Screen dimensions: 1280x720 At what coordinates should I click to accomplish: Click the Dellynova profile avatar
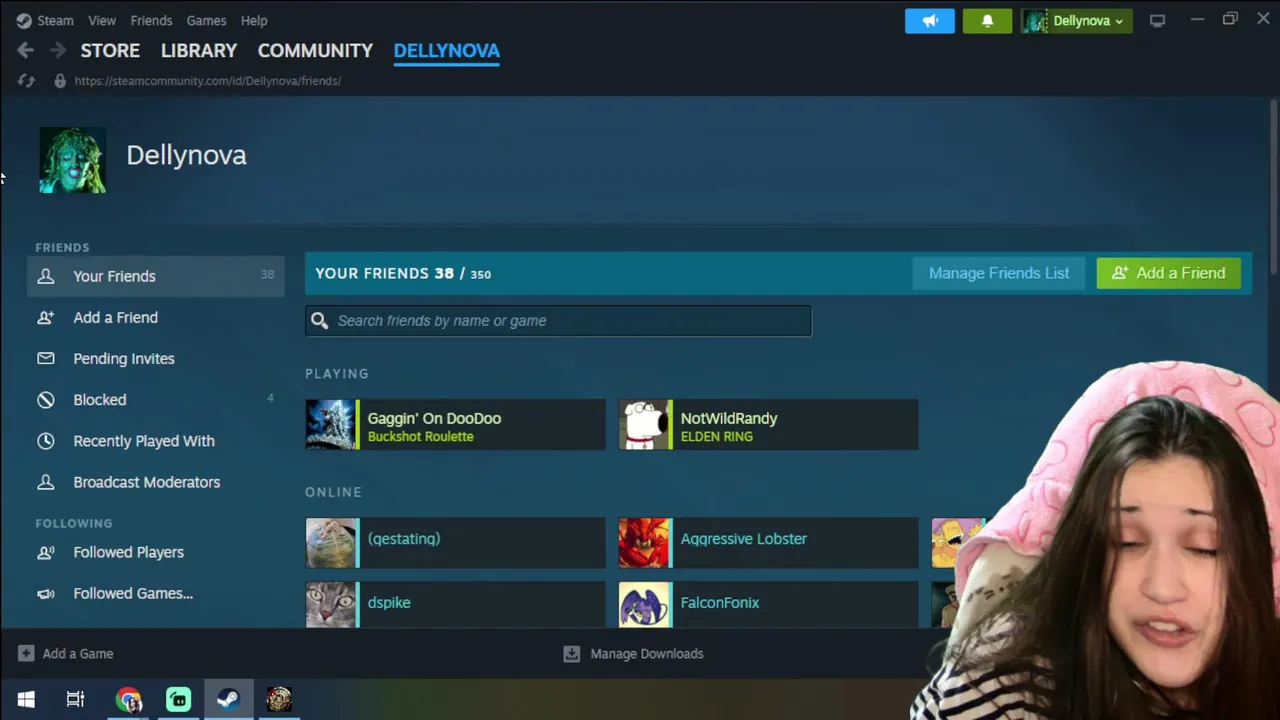(72, 160)
